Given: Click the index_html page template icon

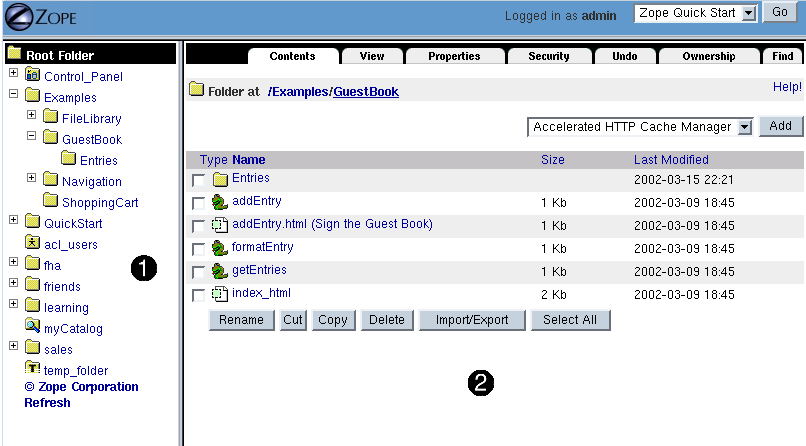Looking at the screenshot, I should [220, 294].
